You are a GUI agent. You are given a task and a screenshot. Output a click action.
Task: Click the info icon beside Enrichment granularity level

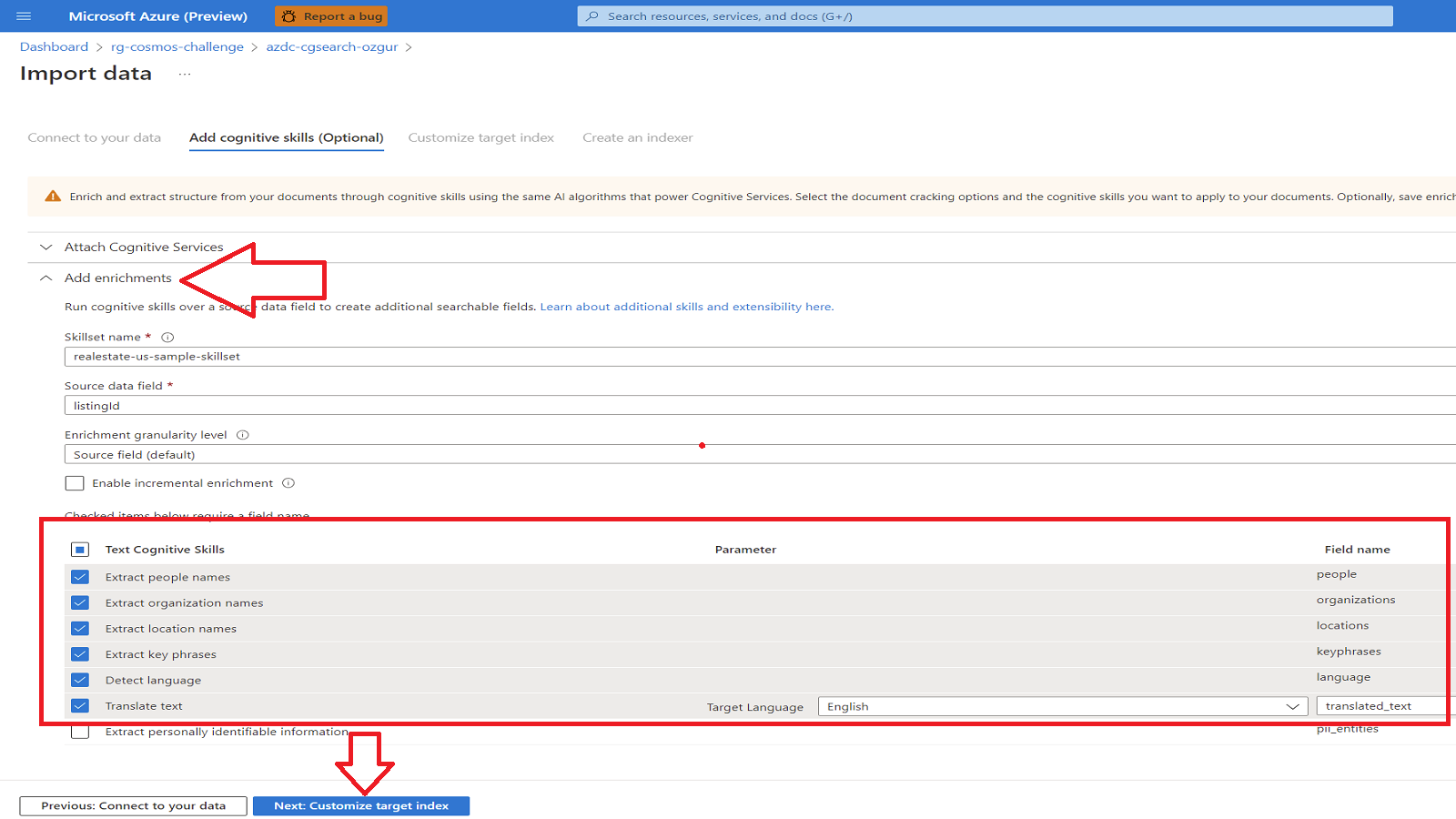click(x=242, y=434)
